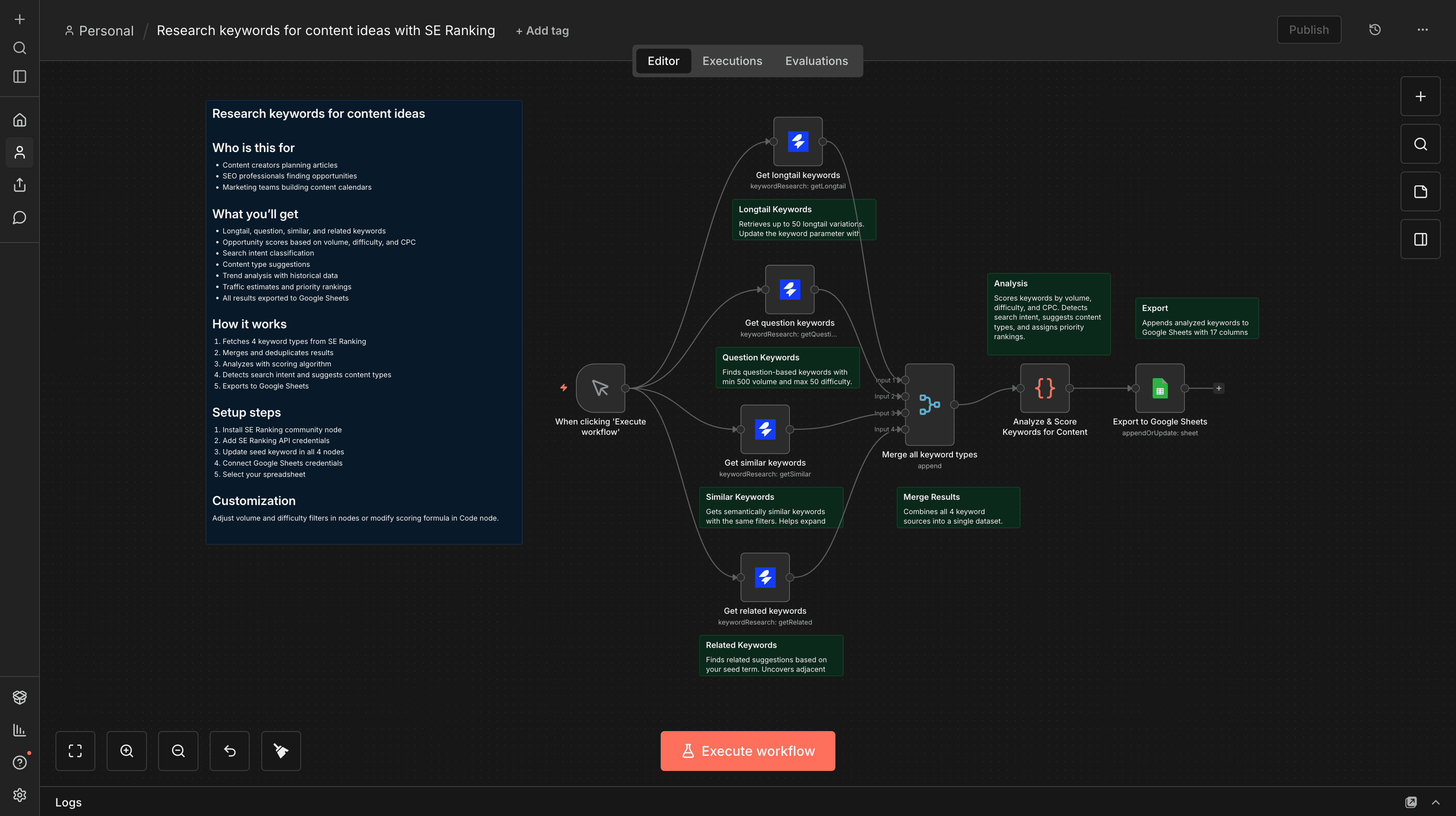Pop out the Logs panel

pyautogui.click(x=1411, y=802)
